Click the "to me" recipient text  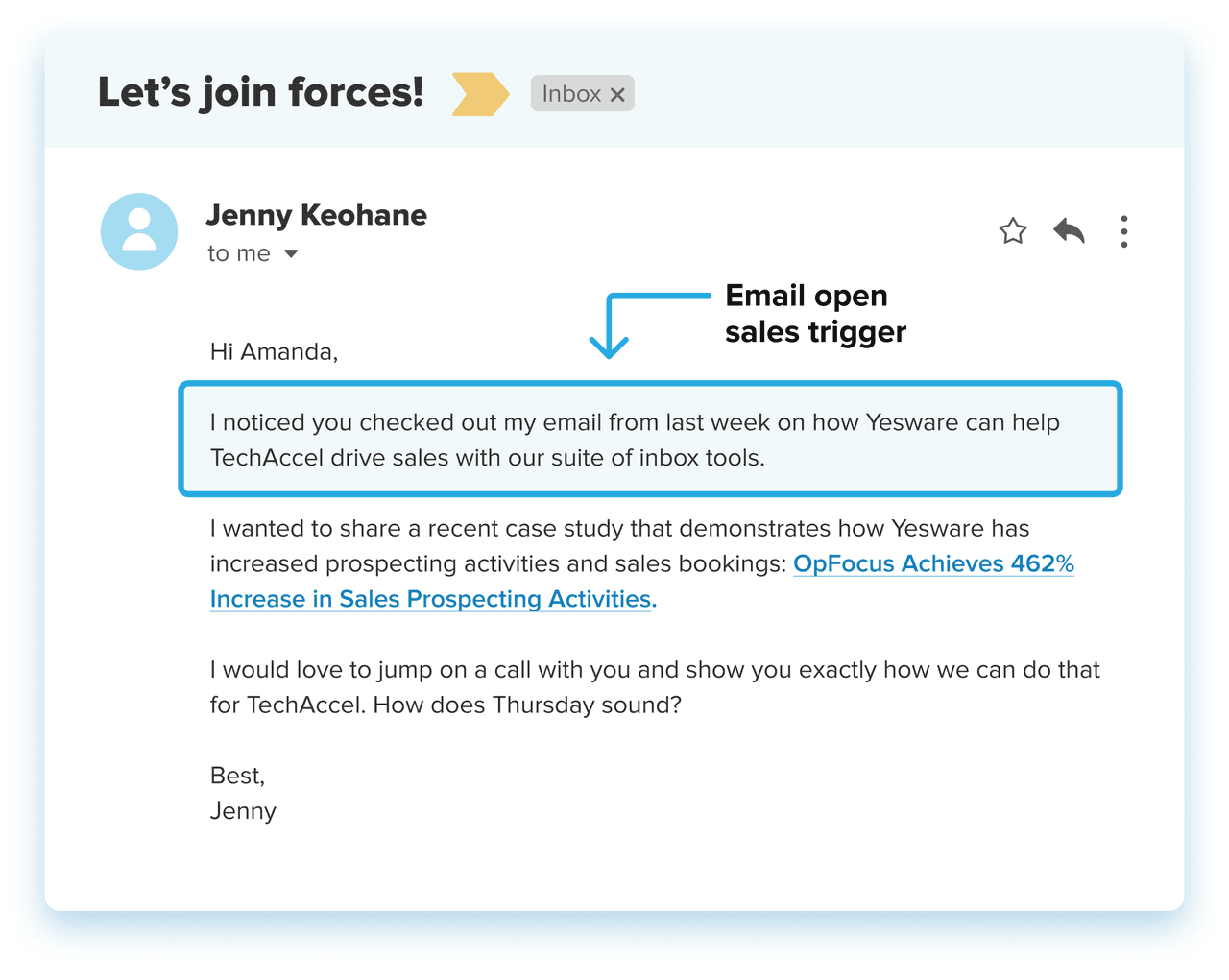point(239,253)
